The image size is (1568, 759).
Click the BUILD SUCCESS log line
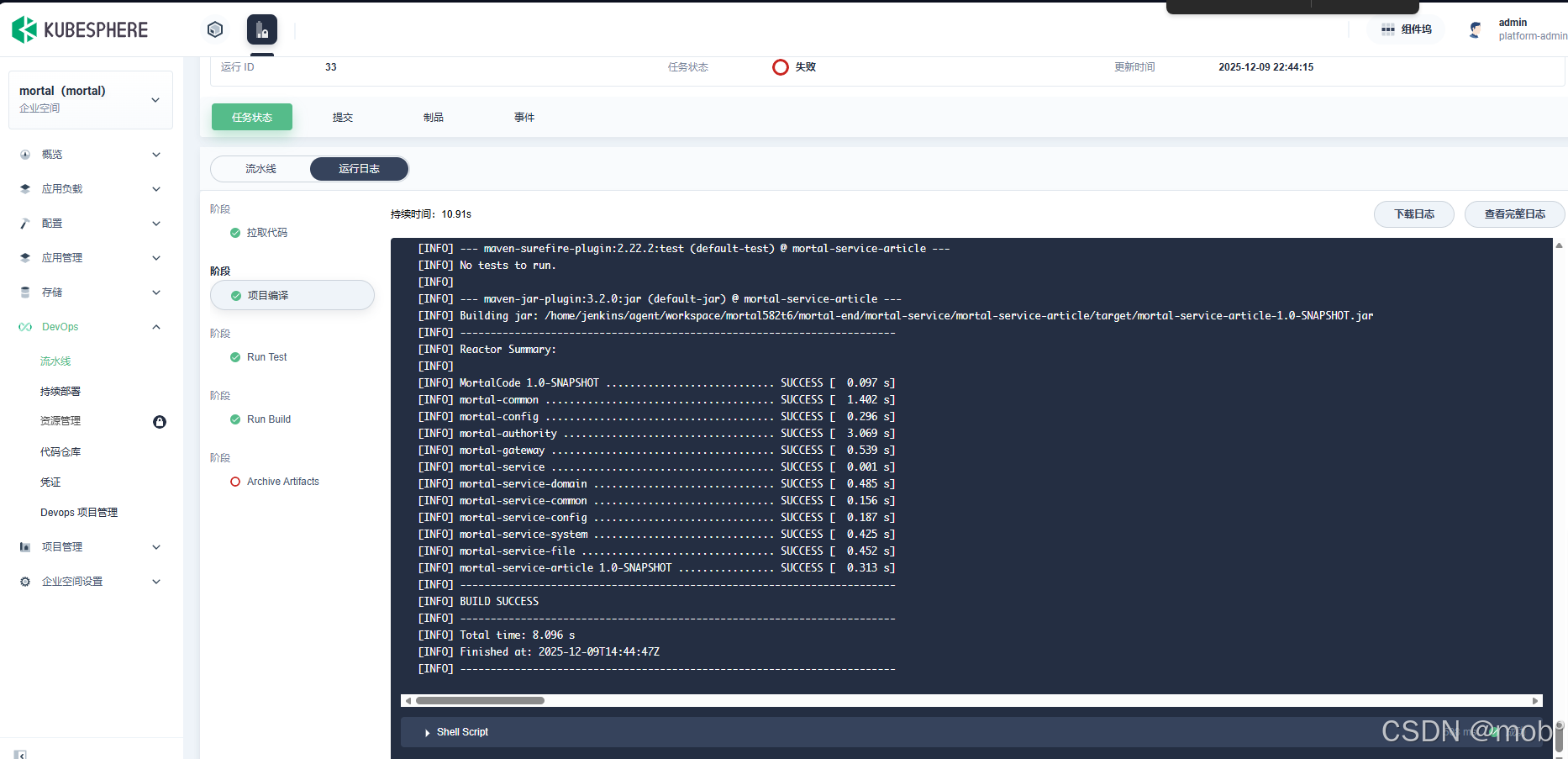pyautogui.click(x=499, y=602)
